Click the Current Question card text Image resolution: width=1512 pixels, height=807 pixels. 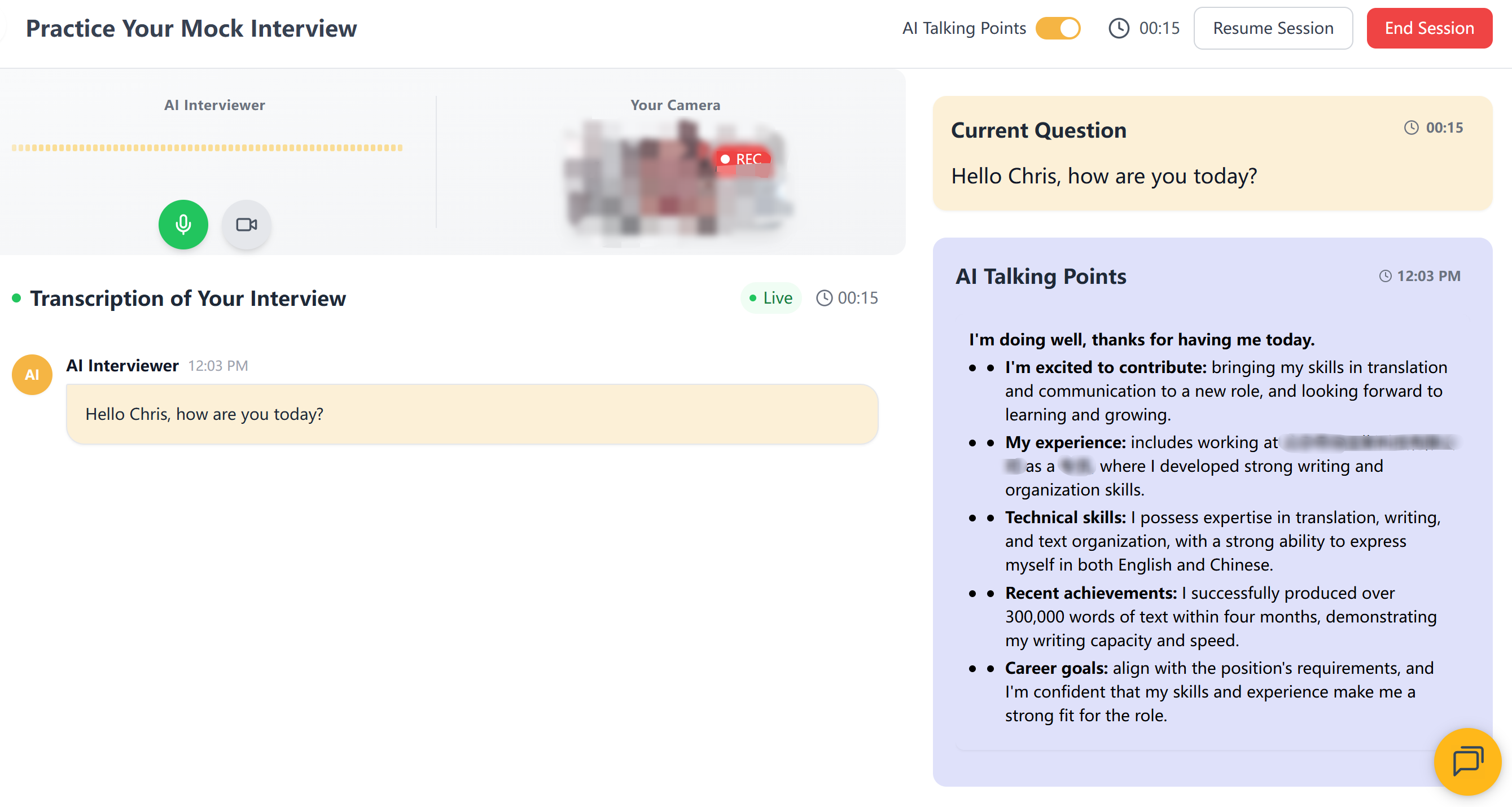(1103, 176)
